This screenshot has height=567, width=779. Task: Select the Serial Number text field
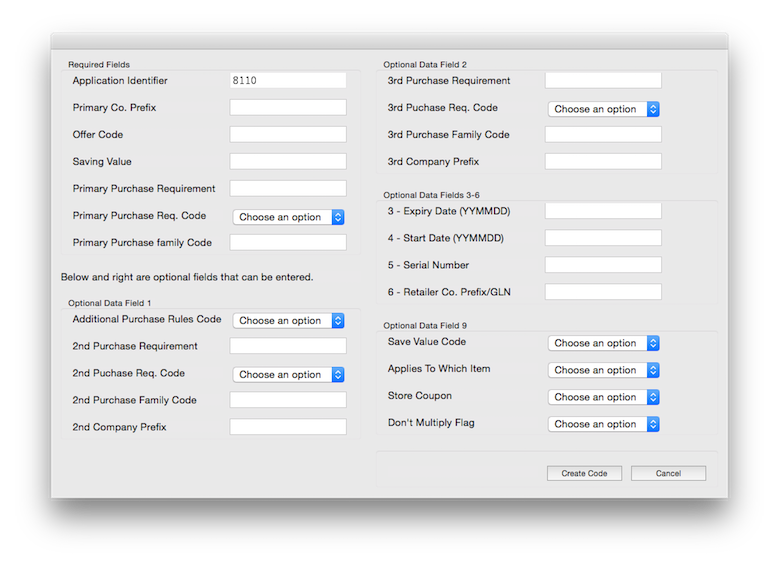(603, 265)
